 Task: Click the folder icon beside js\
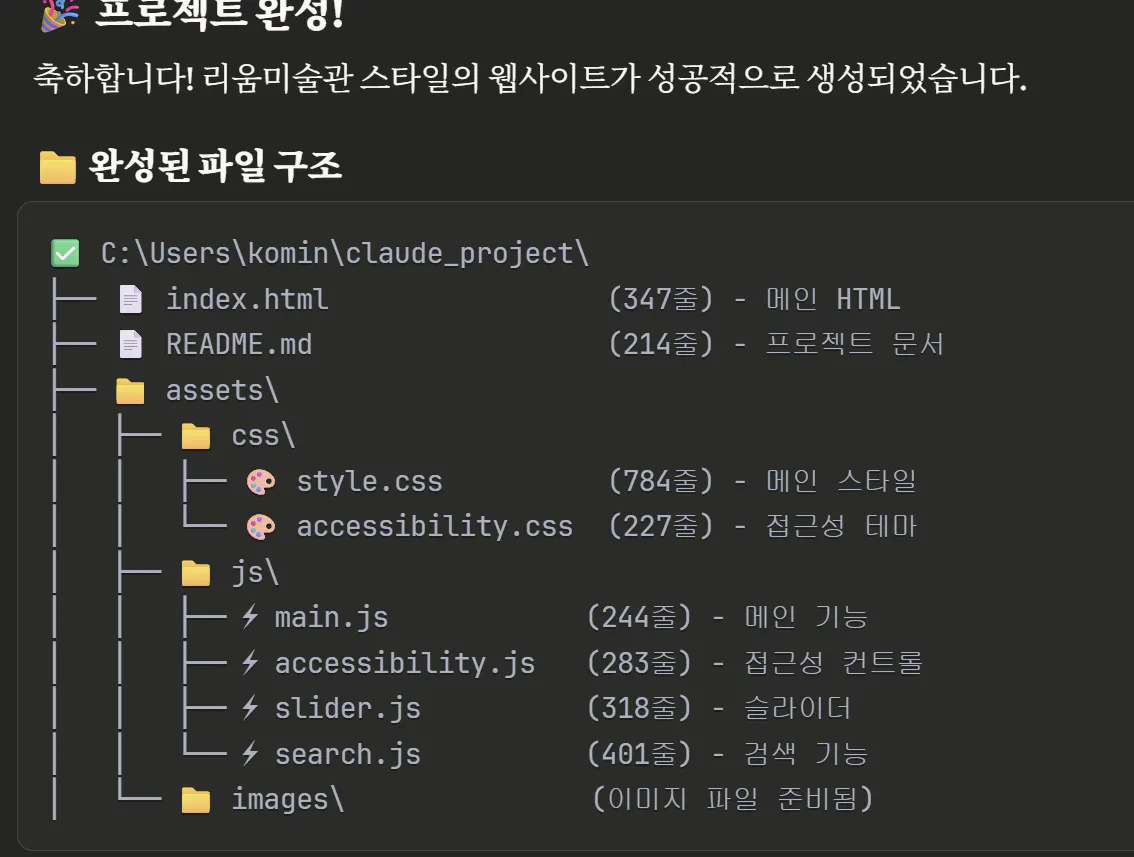[195, 574]
